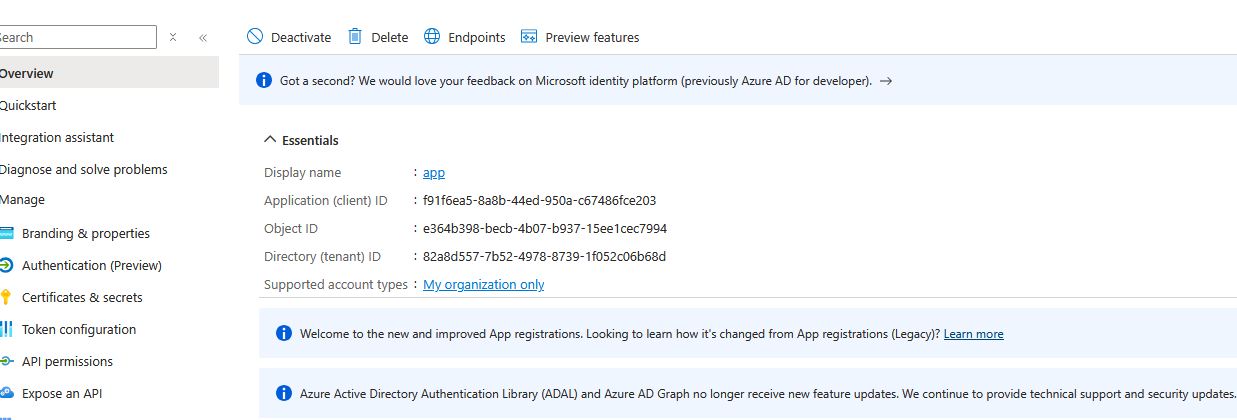Click the API permissions icon
Viewport: 1237px width, 420px height.
[x=6, y=361]
